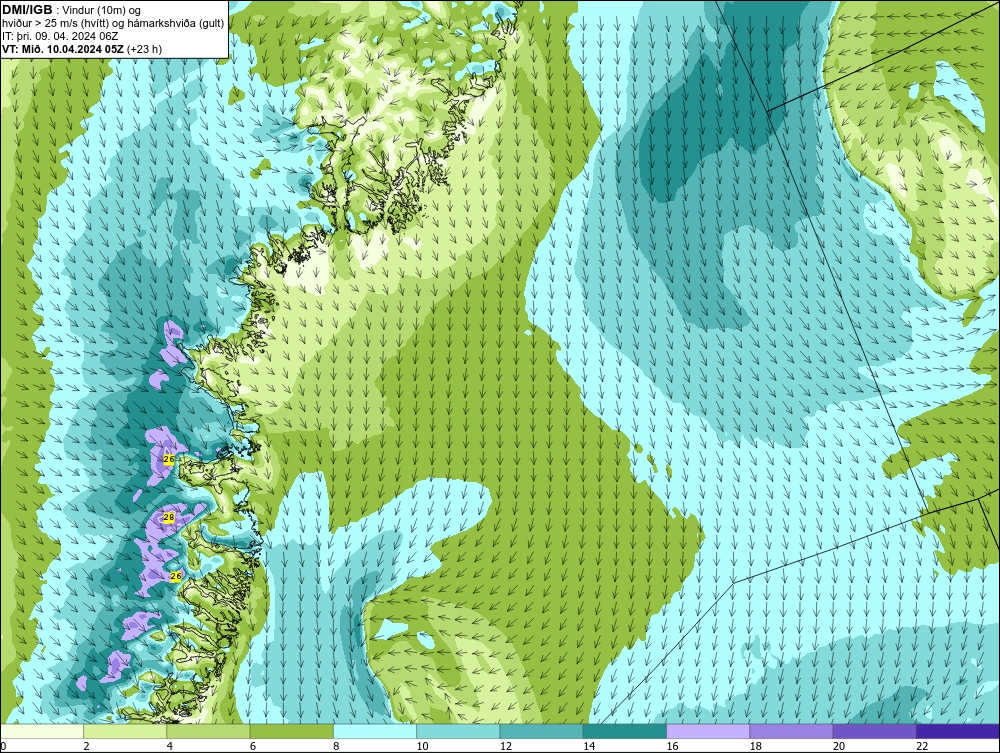Pick the 12–14 m/s teal legend swatch
Image resolution: width=1000 pixels, height=753 pixels.
pyautogui.click(x=541, y=731)
